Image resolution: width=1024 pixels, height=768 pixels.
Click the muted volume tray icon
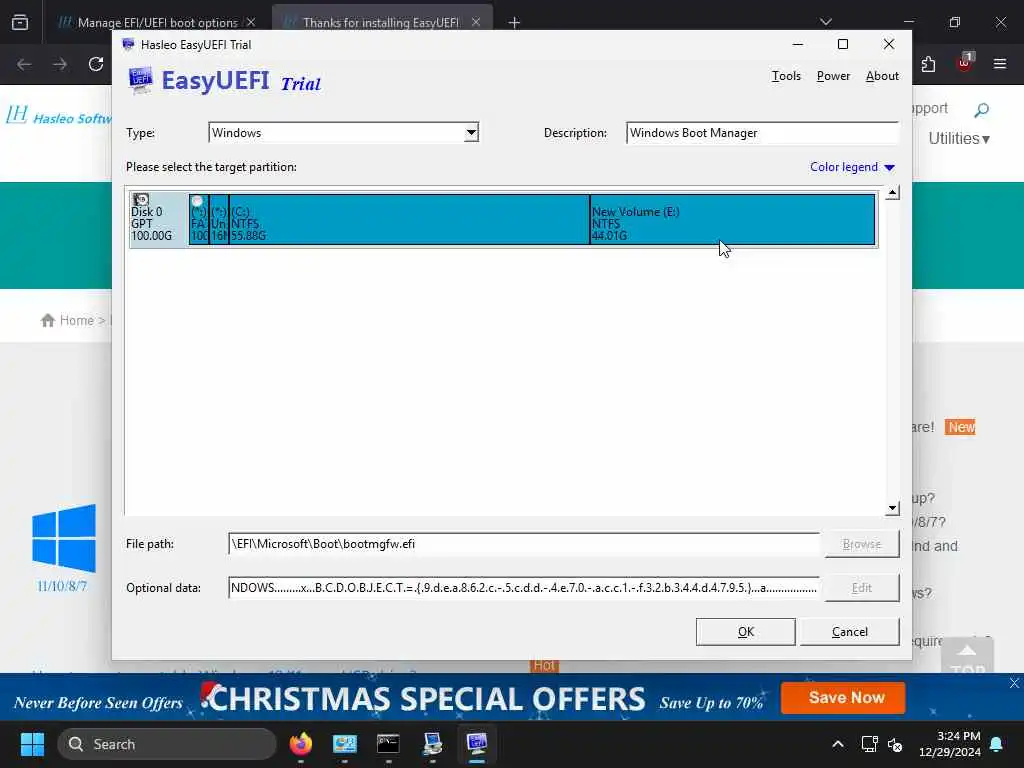[895, 744]
